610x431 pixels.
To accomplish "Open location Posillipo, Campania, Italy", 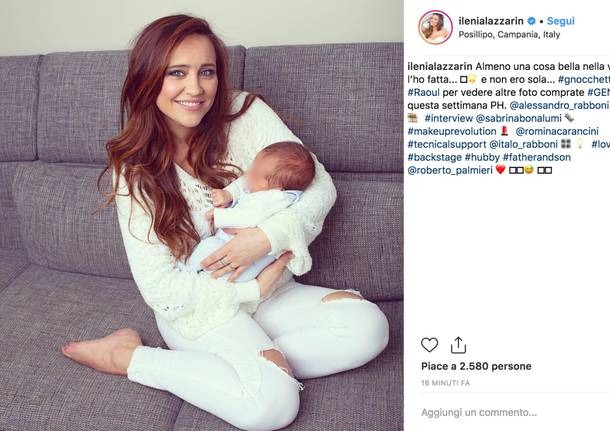I will coord(509,35).
